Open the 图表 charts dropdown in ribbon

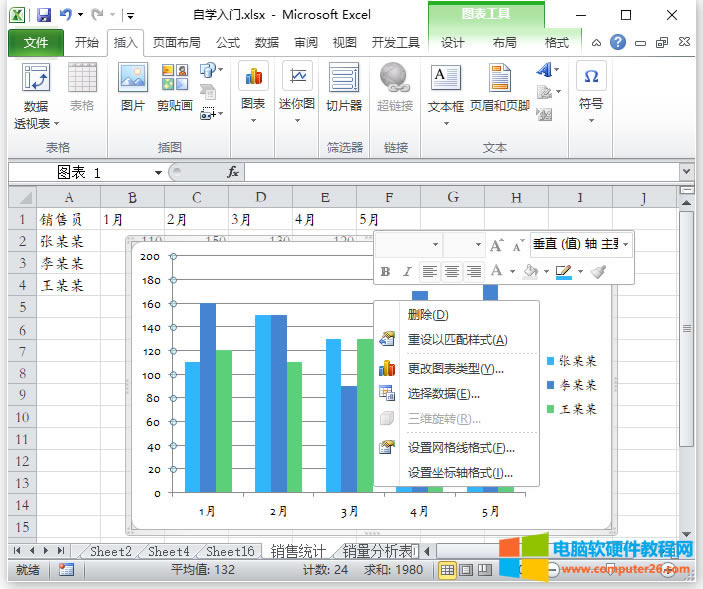[x=253, y=85]
